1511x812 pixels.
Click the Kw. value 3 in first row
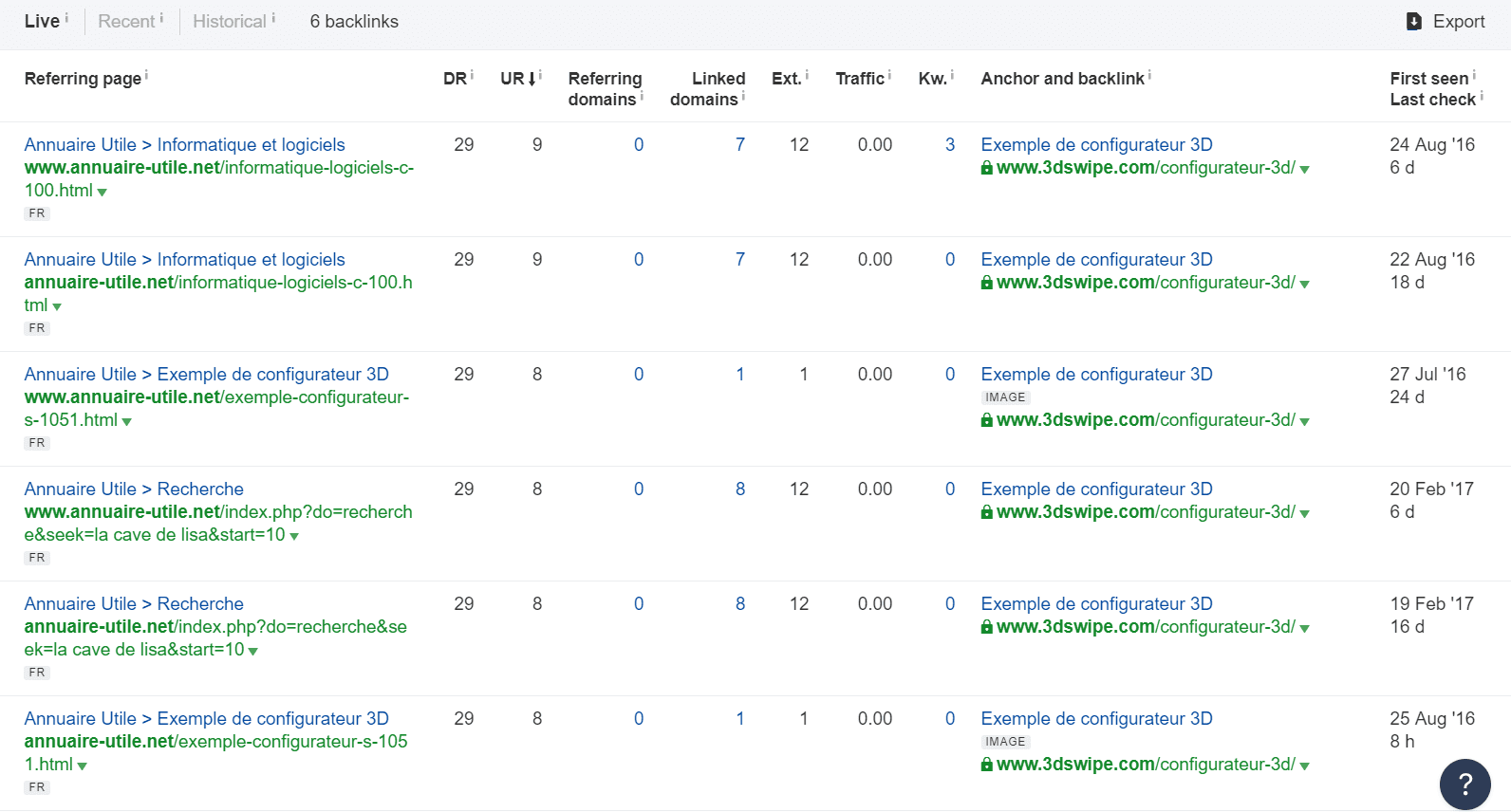(949, 145)
